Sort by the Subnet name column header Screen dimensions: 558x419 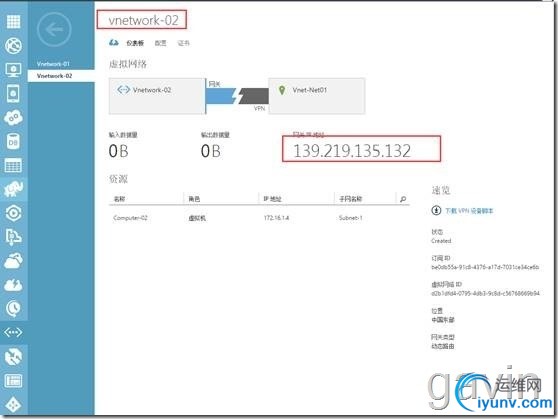tap(351, 199)
